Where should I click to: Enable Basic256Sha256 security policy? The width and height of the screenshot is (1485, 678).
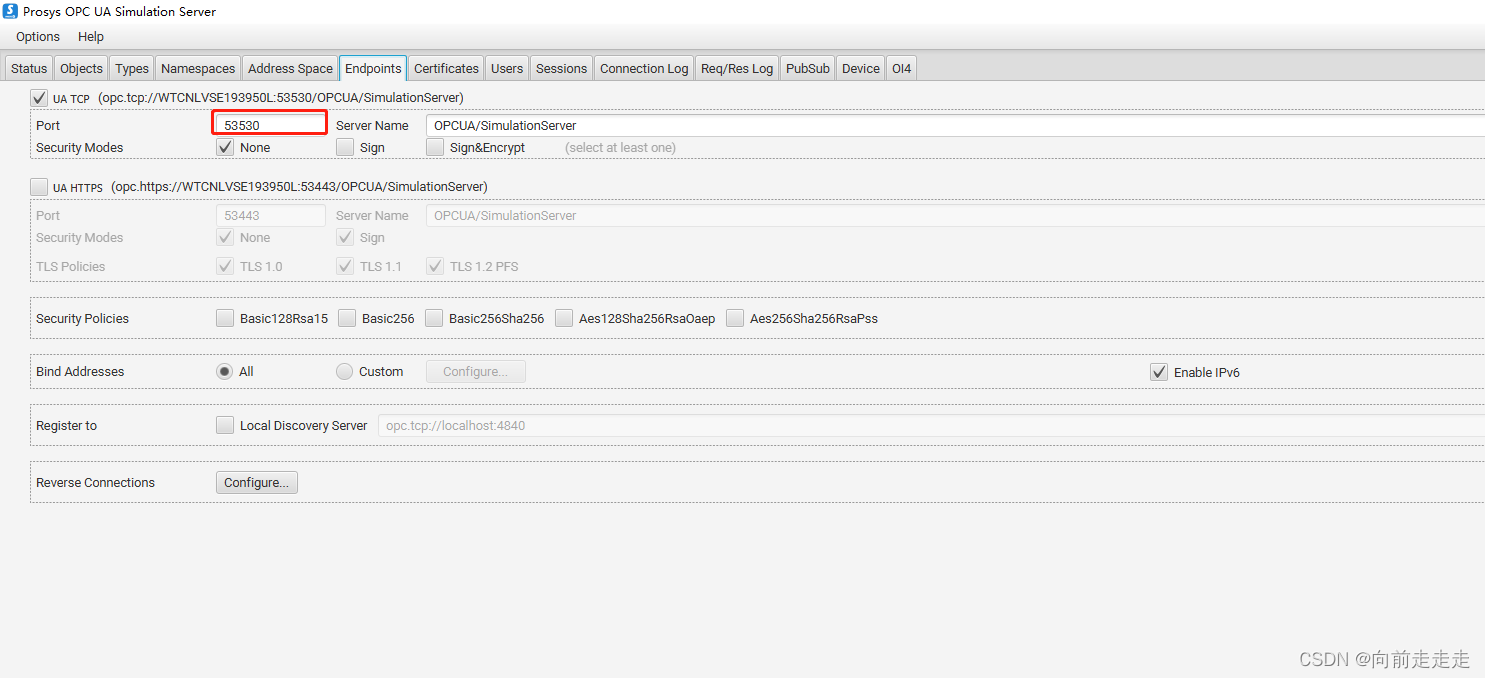[434, 318]
